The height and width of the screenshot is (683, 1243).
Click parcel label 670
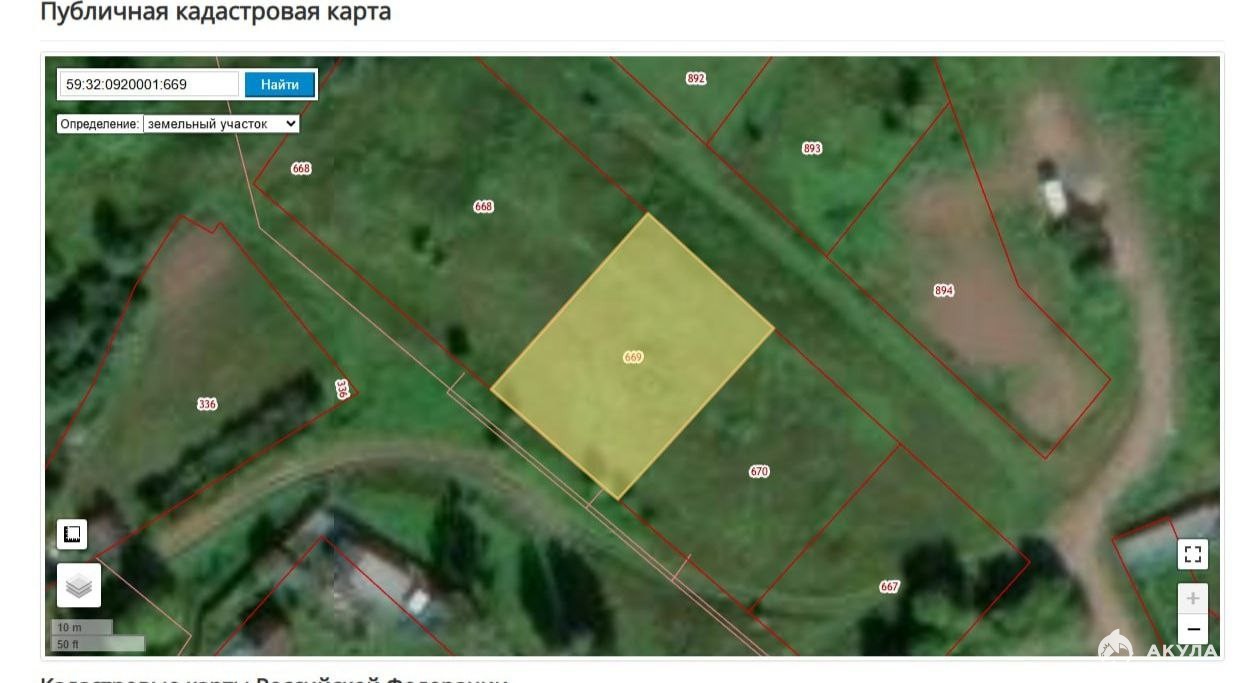pyautogui.click(x=759, y=471)
